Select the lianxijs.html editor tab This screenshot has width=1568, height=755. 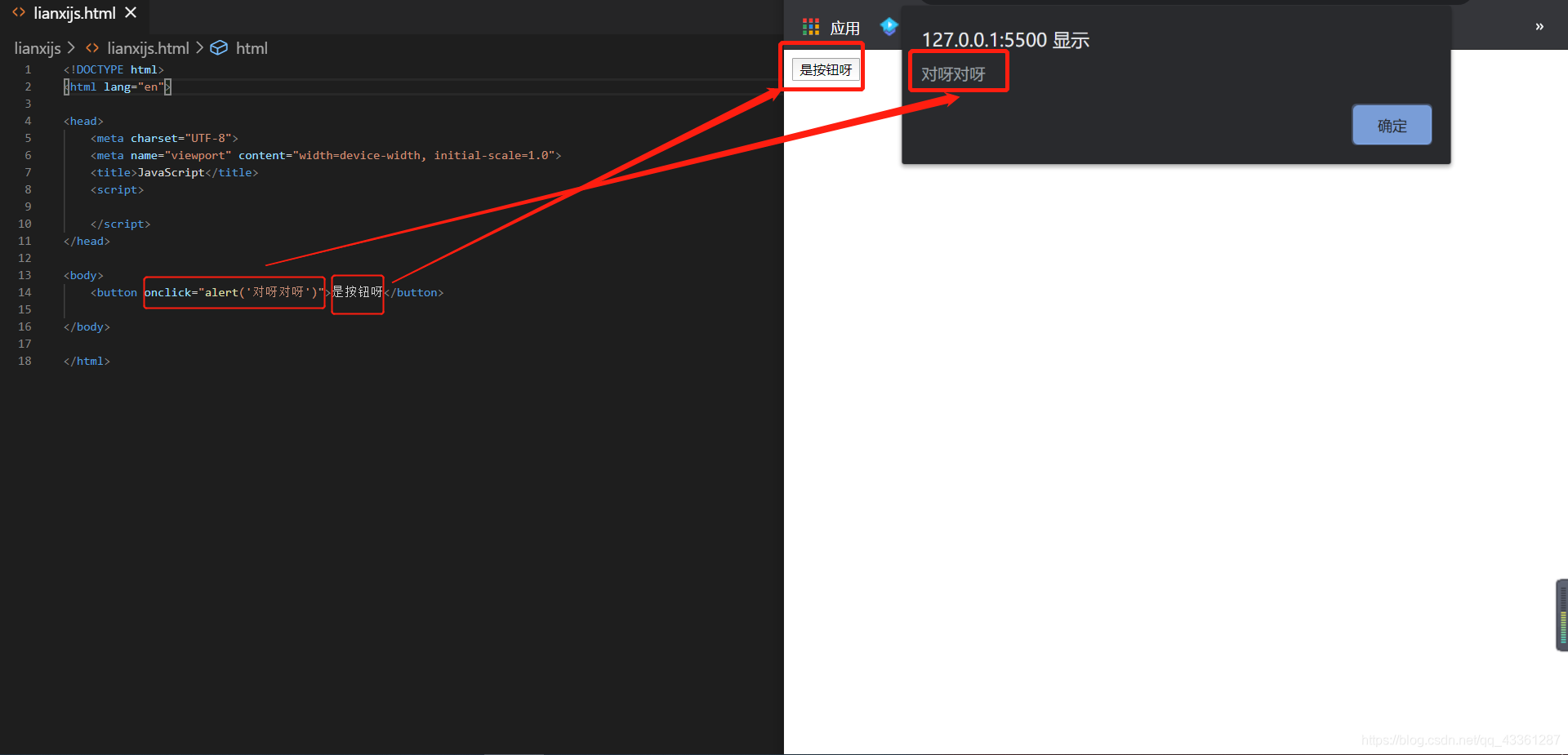(x=74, y=13)
